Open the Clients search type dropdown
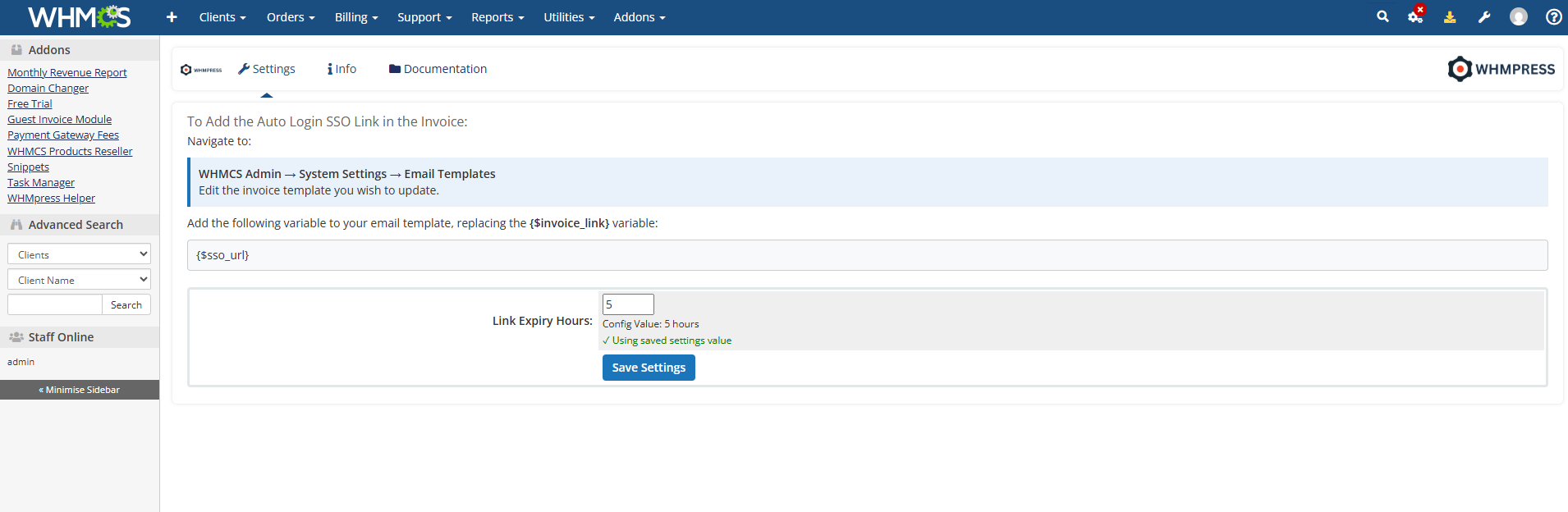This screenshot has width=1568, height=512. 79,254
